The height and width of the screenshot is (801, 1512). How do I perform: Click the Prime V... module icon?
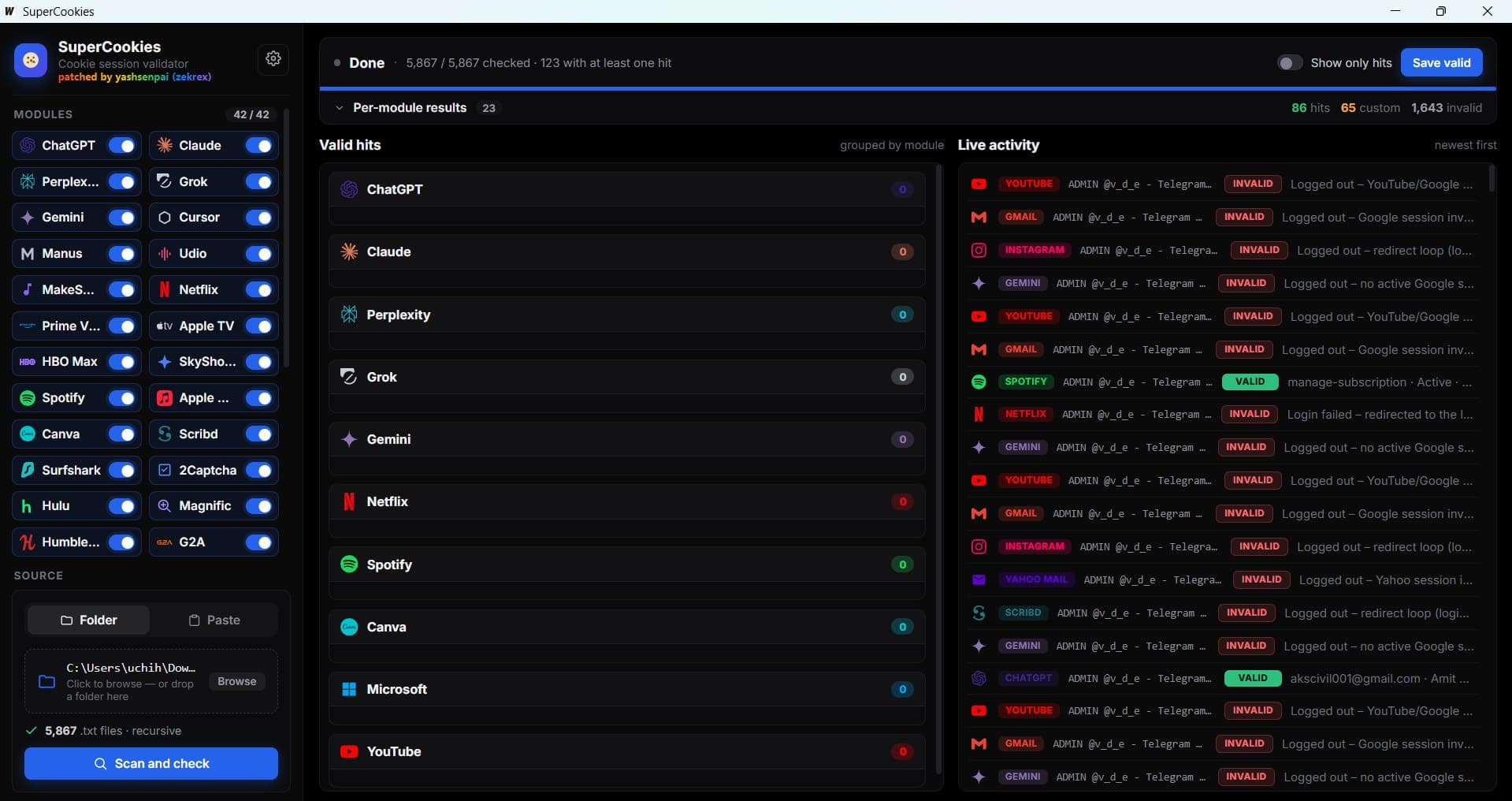pos(28,326)
